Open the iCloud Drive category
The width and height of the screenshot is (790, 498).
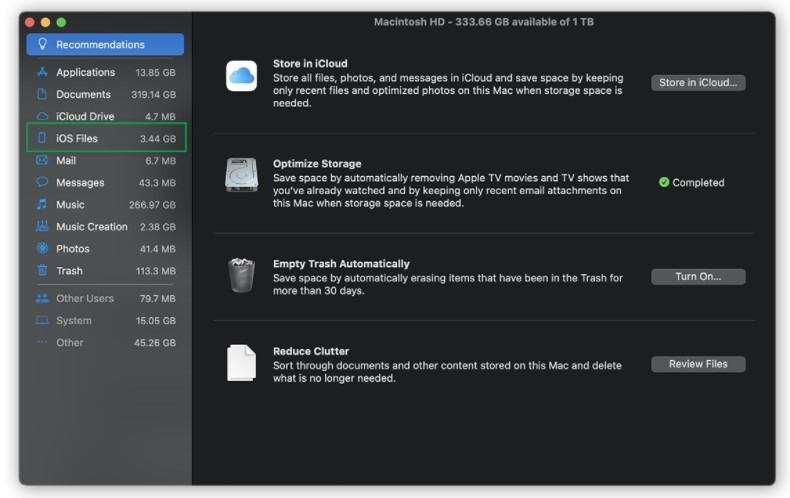[85, 116]
